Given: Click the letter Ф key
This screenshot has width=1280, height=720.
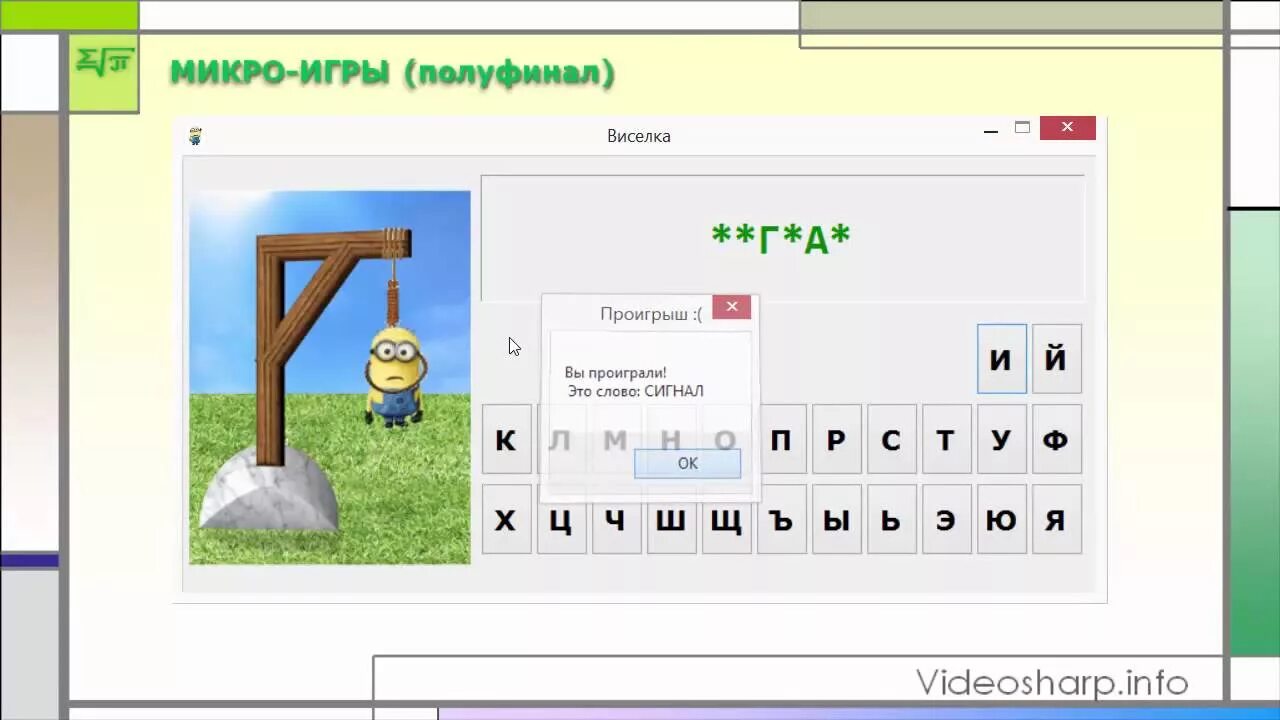Looking at the screenshot, I should pos(1057,439).
